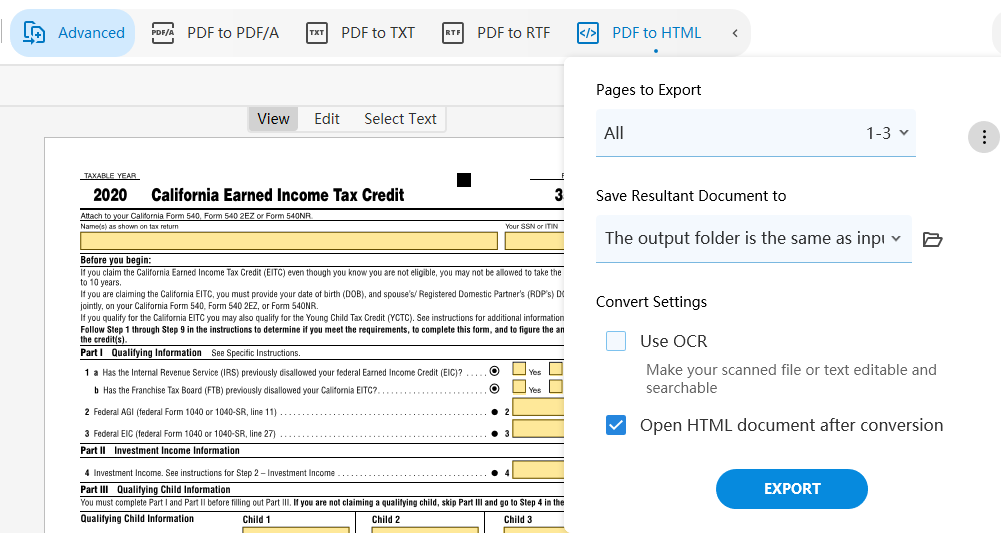Open the Advanced conversion tool
The height and width of the screenshot is (533, 1001).
pyautogui.click(x=73, y=33)
